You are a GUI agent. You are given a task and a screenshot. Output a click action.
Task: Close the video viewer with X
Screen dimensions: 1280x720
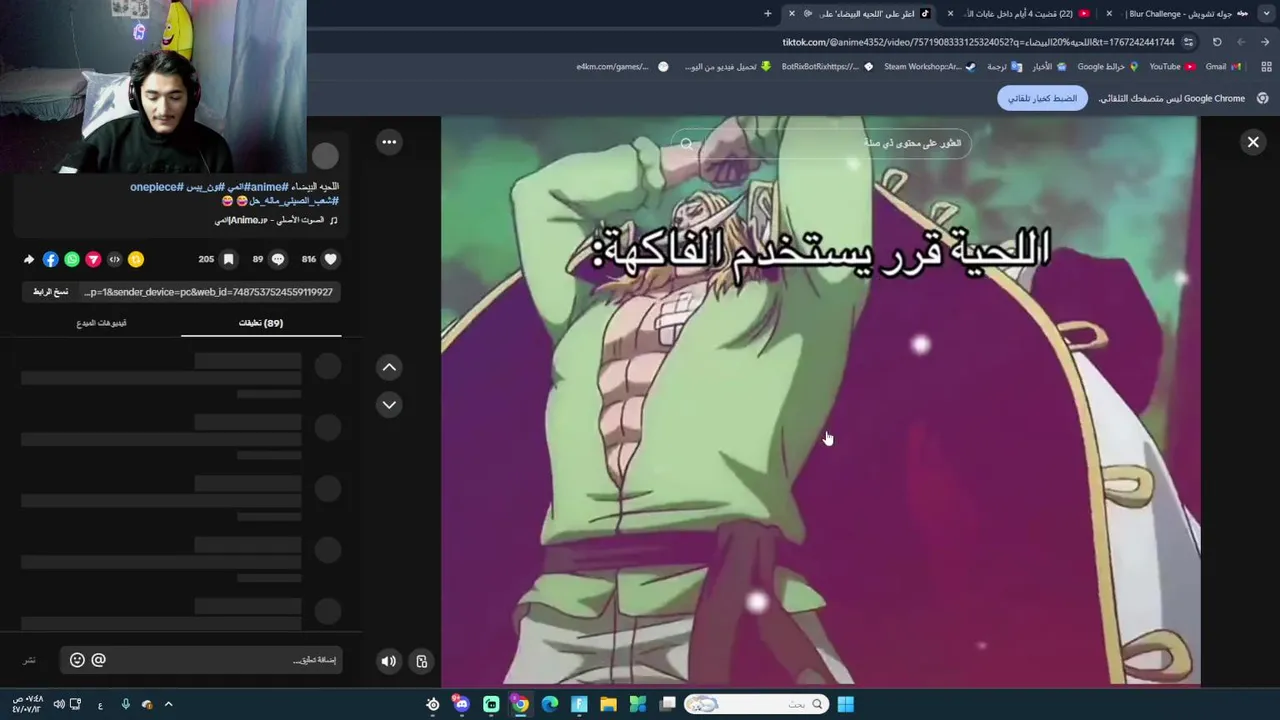point(1253,142)
